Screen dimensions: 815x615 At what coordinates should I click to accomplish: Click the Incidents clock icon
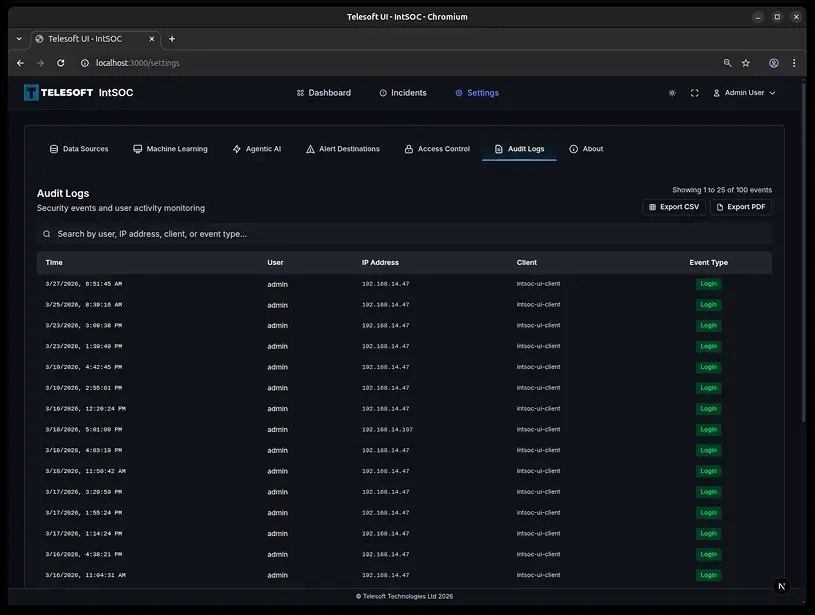(x=383, y=93)
